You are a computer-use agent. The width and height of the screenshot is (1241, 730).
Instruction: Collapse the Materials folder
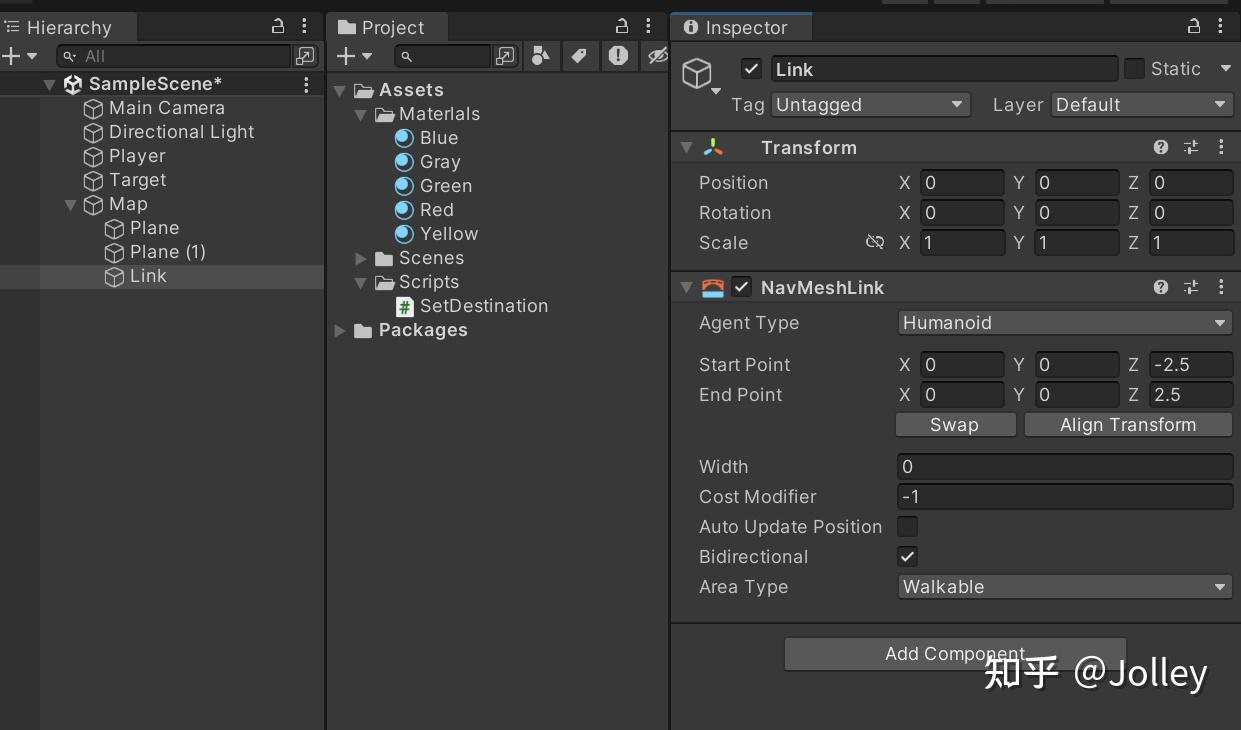click(x=362, y=114)
